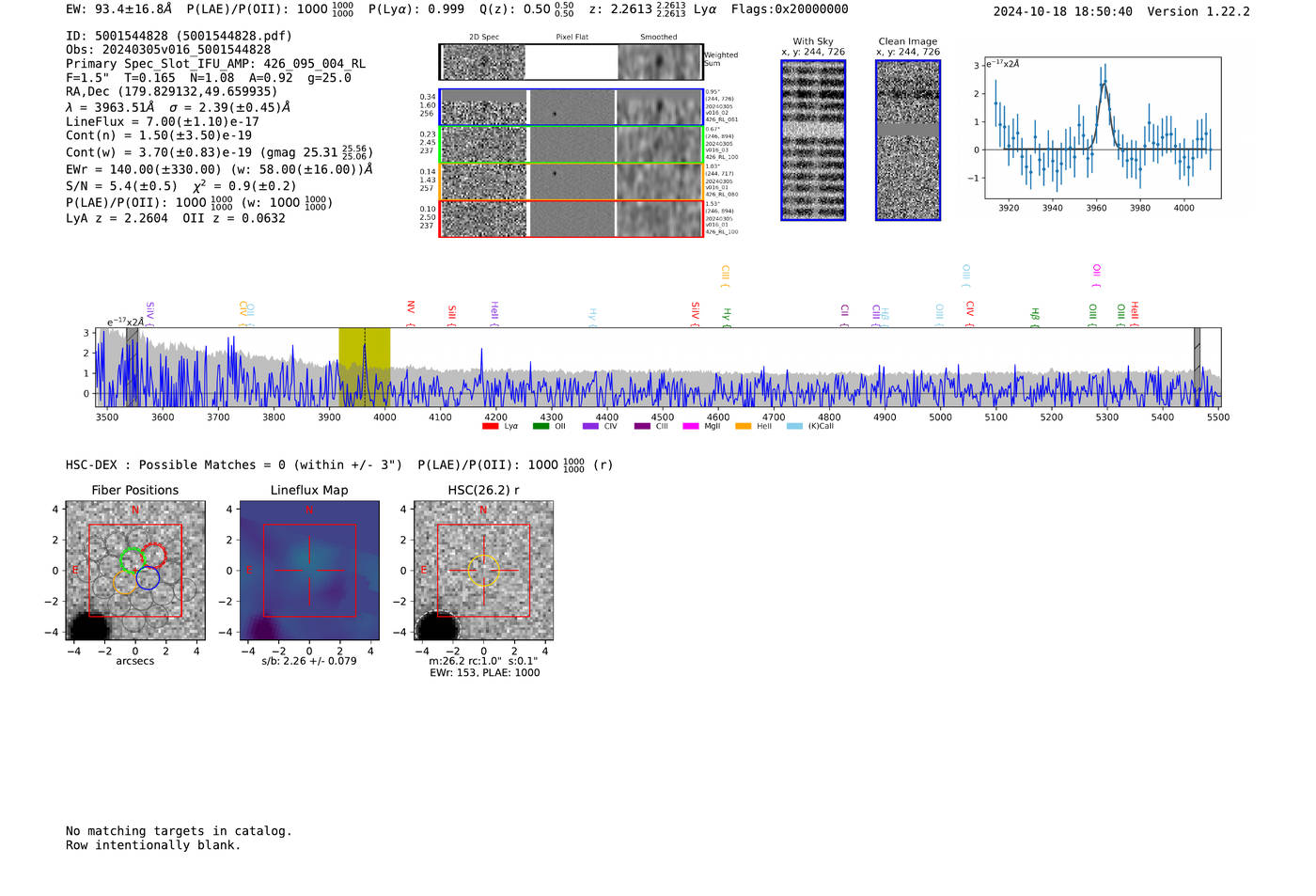
Task: Click the Gaussian line-fit plot
Action: pyautogui.click(x=1103, y=128)
